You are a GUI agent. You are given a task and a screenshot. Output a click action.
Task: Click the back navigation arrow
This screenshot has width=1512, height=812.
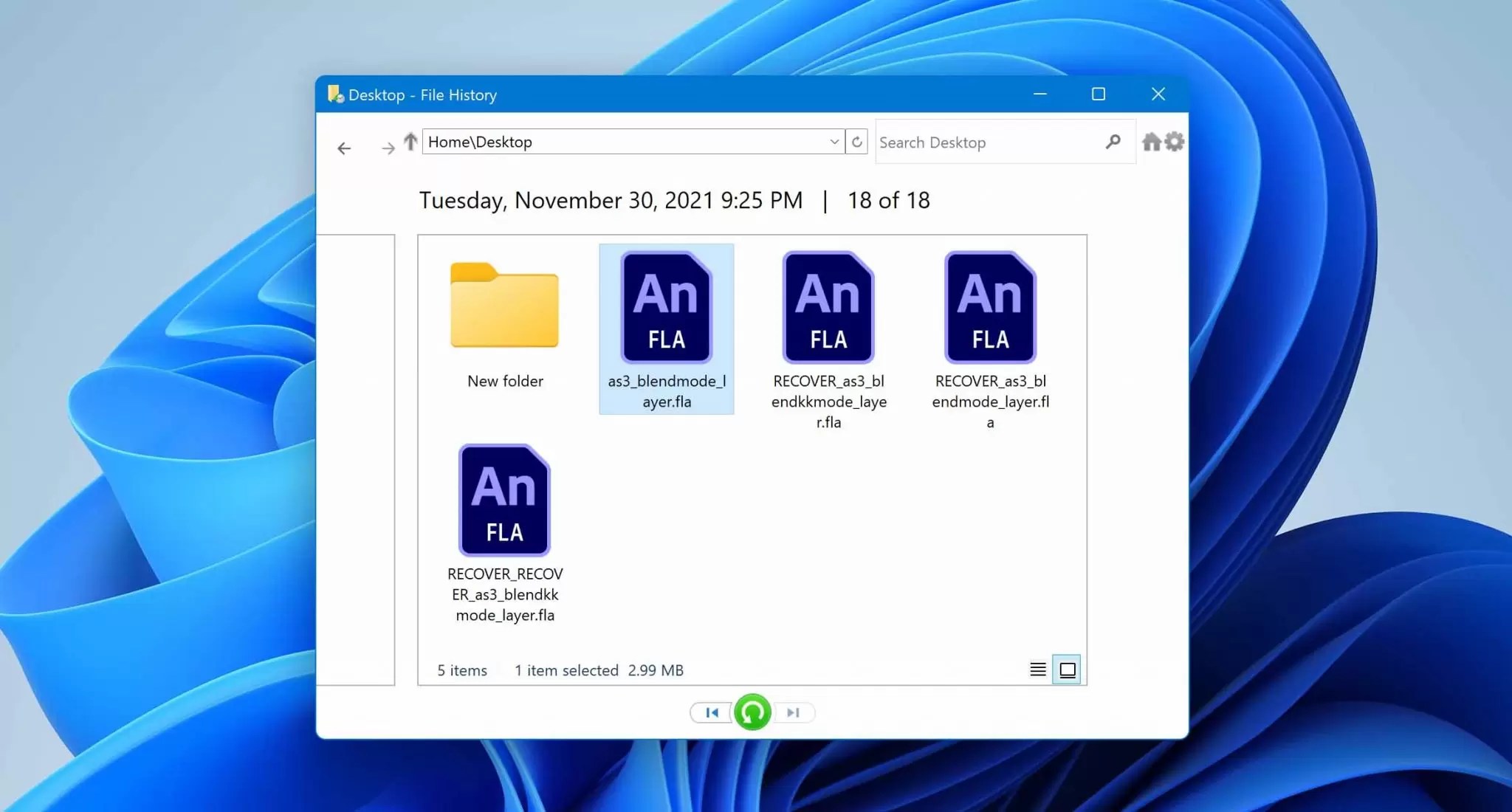coord(345,148)
